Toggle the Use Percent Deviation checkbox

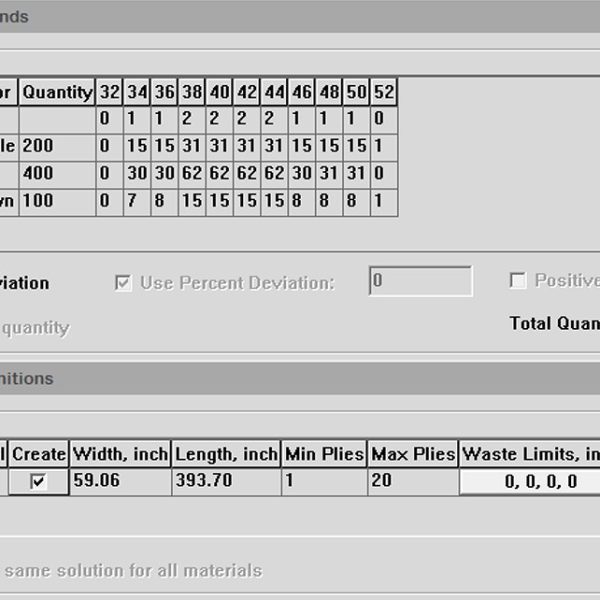[124, 283]
